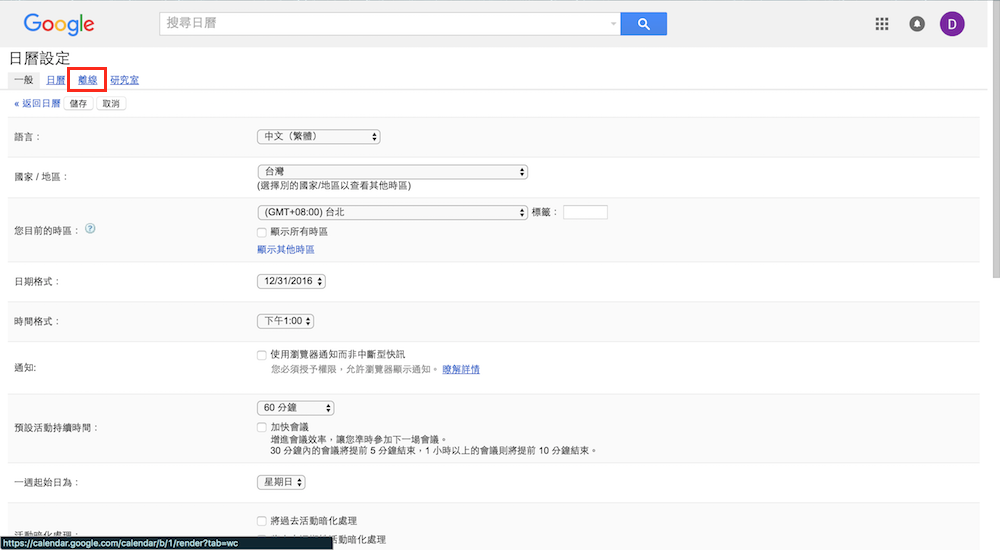Expand the search box options arrow

tap(613, 24)
